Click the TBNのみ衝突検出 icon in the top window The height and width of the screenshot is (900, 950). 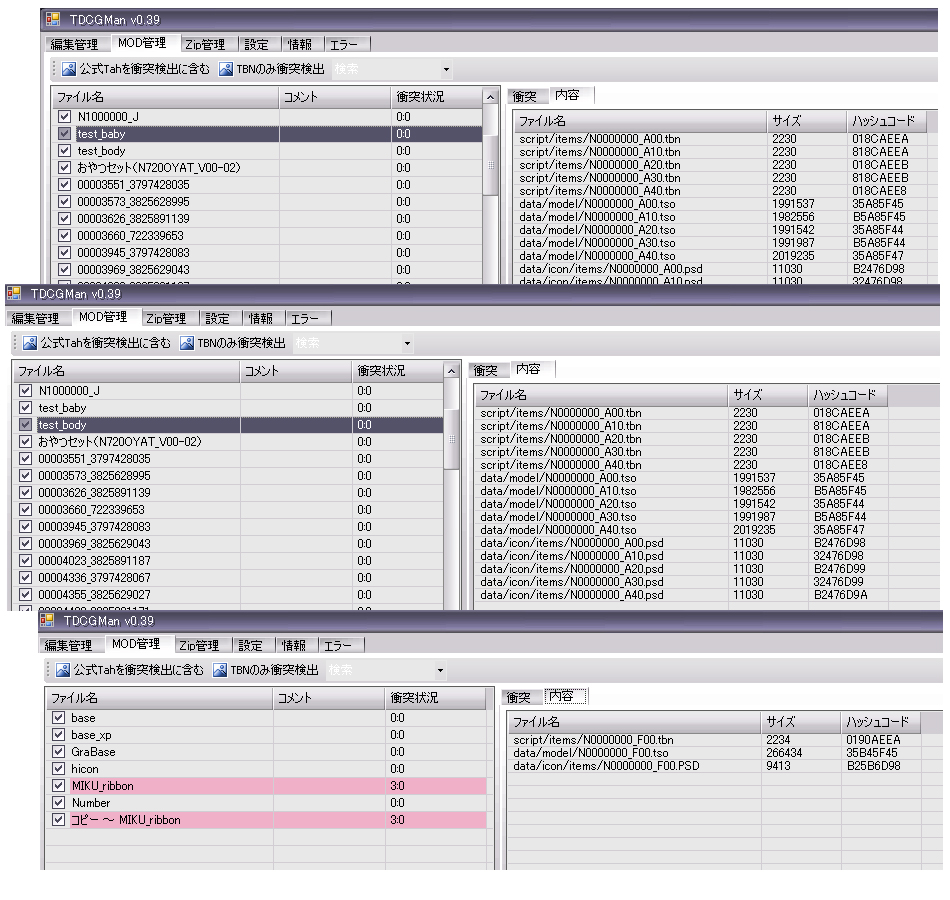[227, 70]
